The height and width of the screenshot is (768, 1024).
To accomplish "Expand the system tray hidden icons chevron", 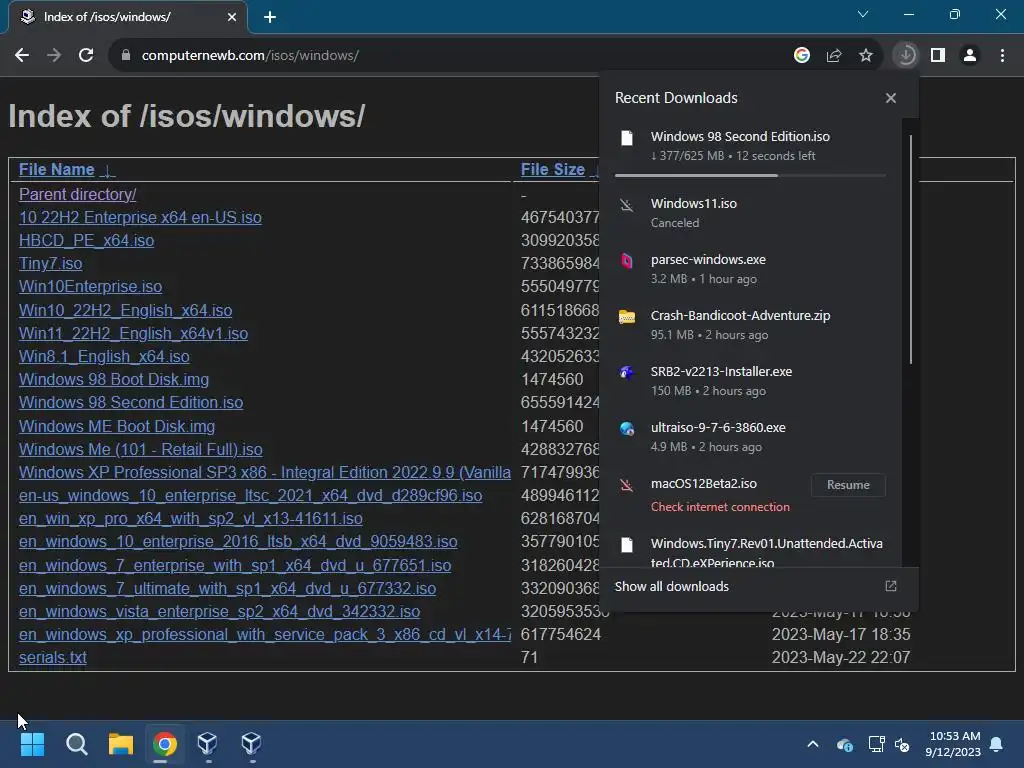I will pos(813,744).
